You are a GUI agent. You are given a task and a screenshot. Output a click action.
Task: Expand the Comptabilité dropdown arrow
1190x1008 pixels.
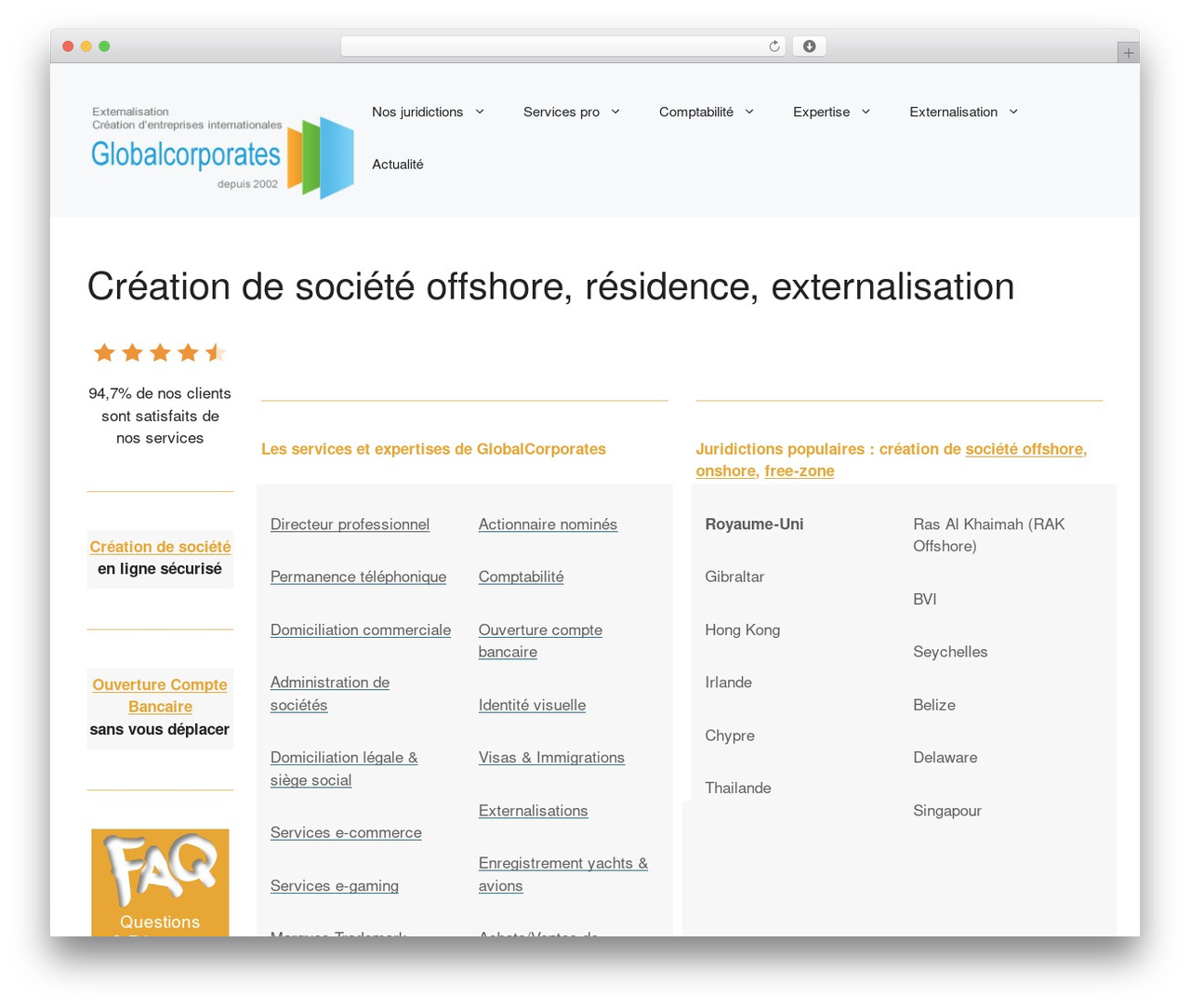click(749, 112)
